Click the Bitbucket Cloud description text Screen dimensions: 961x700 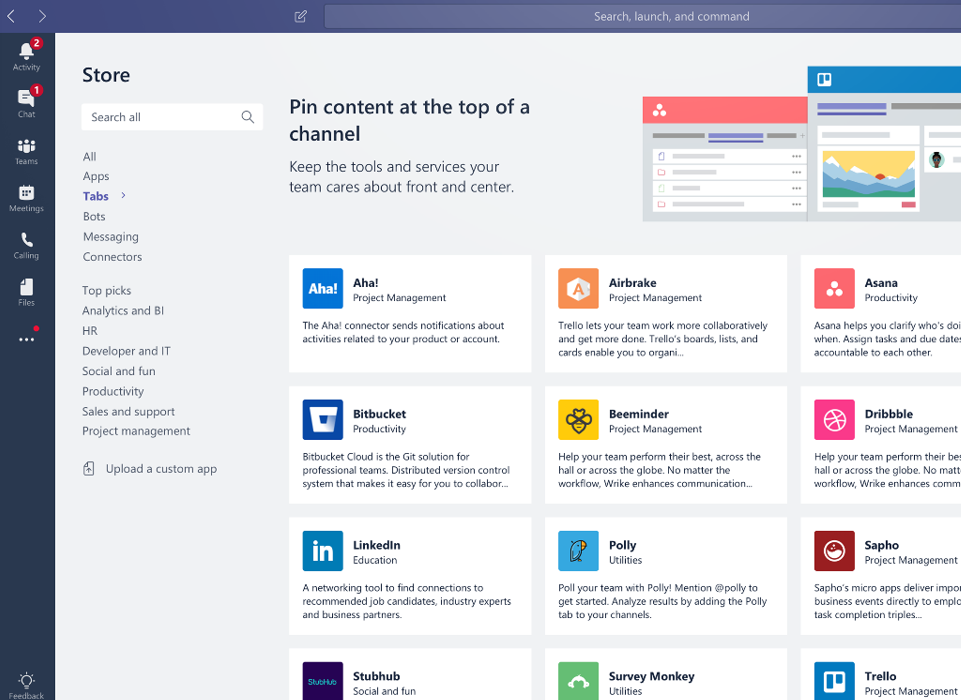coord(406,470)
